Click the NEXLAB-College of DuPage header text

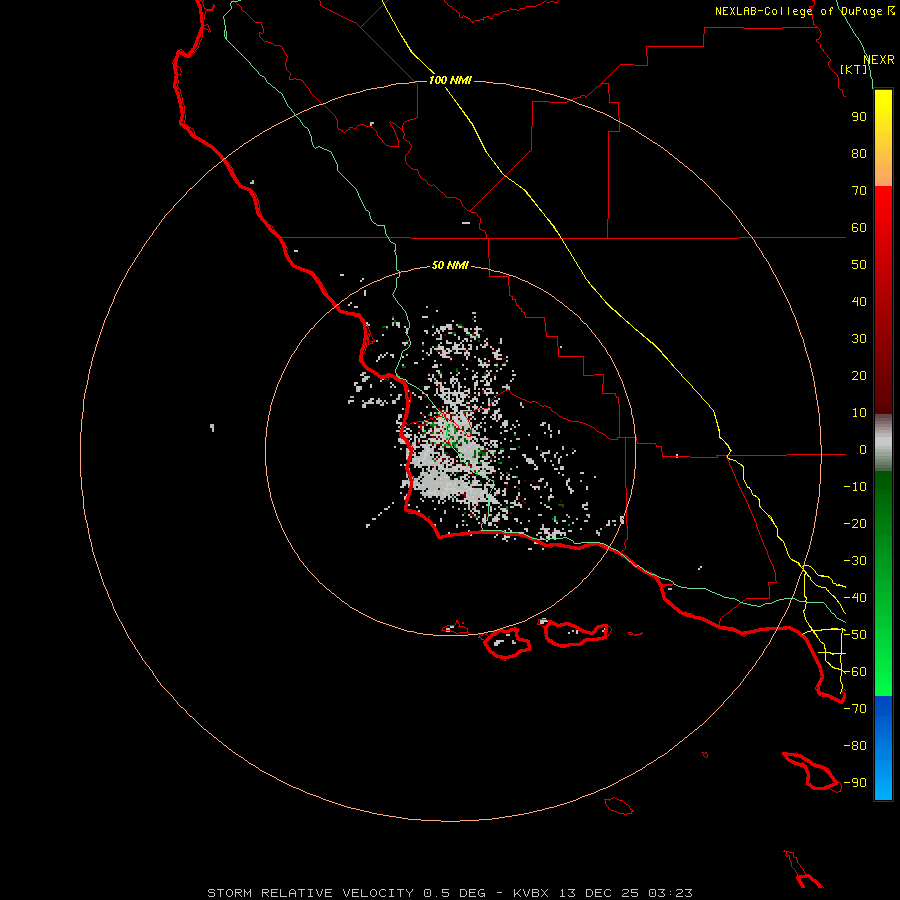[804, 11]
